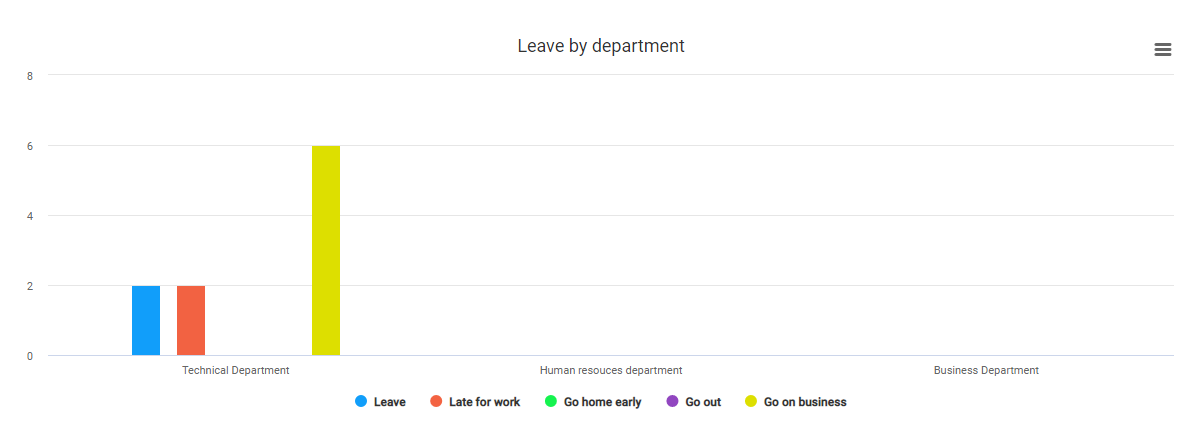Click the yellow Go on business legend circle
1201x447 pixels.
(x=751, y=402)
